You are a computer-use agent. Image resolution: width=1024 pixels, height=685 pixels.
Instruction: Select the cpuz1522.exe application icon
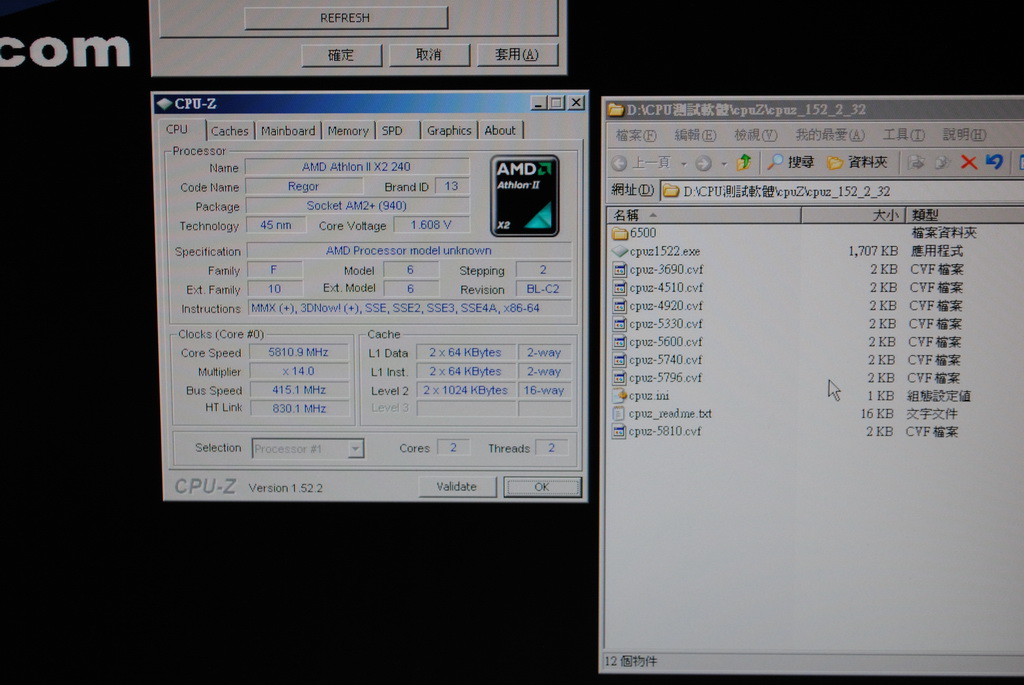(x=620, y=251)
